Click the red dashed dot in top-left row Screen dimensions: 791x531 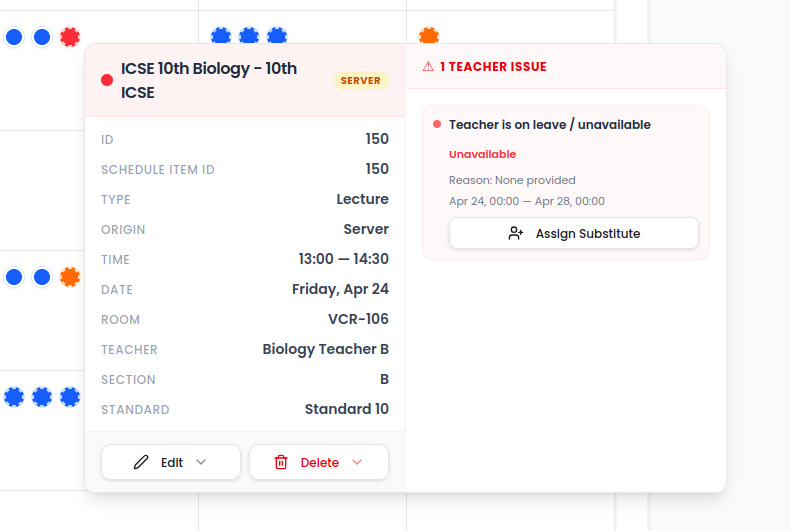click(x=70, y=37)
